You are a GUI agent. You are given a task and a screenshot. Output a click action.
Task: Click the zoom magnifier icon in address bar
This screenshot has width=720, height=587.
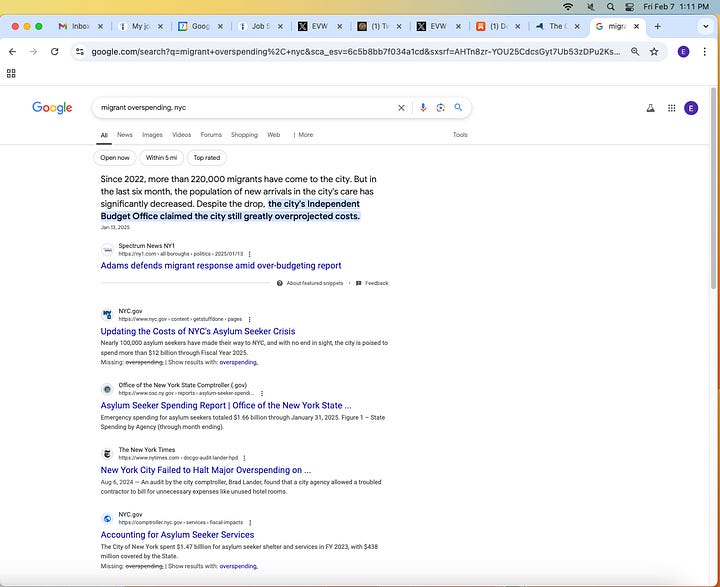coord(635,51)
